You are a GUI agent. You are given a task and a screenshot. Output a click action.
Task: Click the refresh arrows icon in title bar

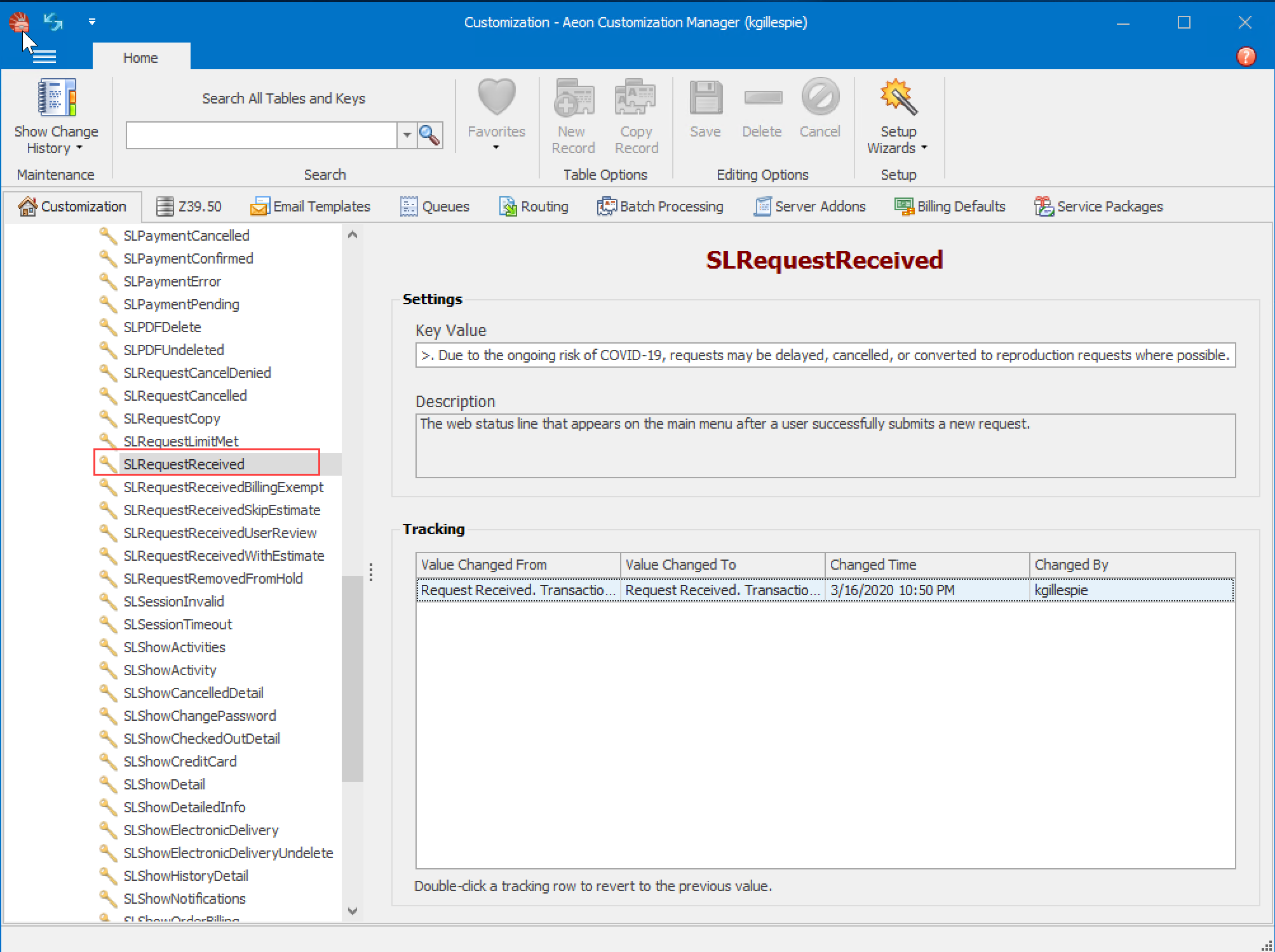coord(53,22)
